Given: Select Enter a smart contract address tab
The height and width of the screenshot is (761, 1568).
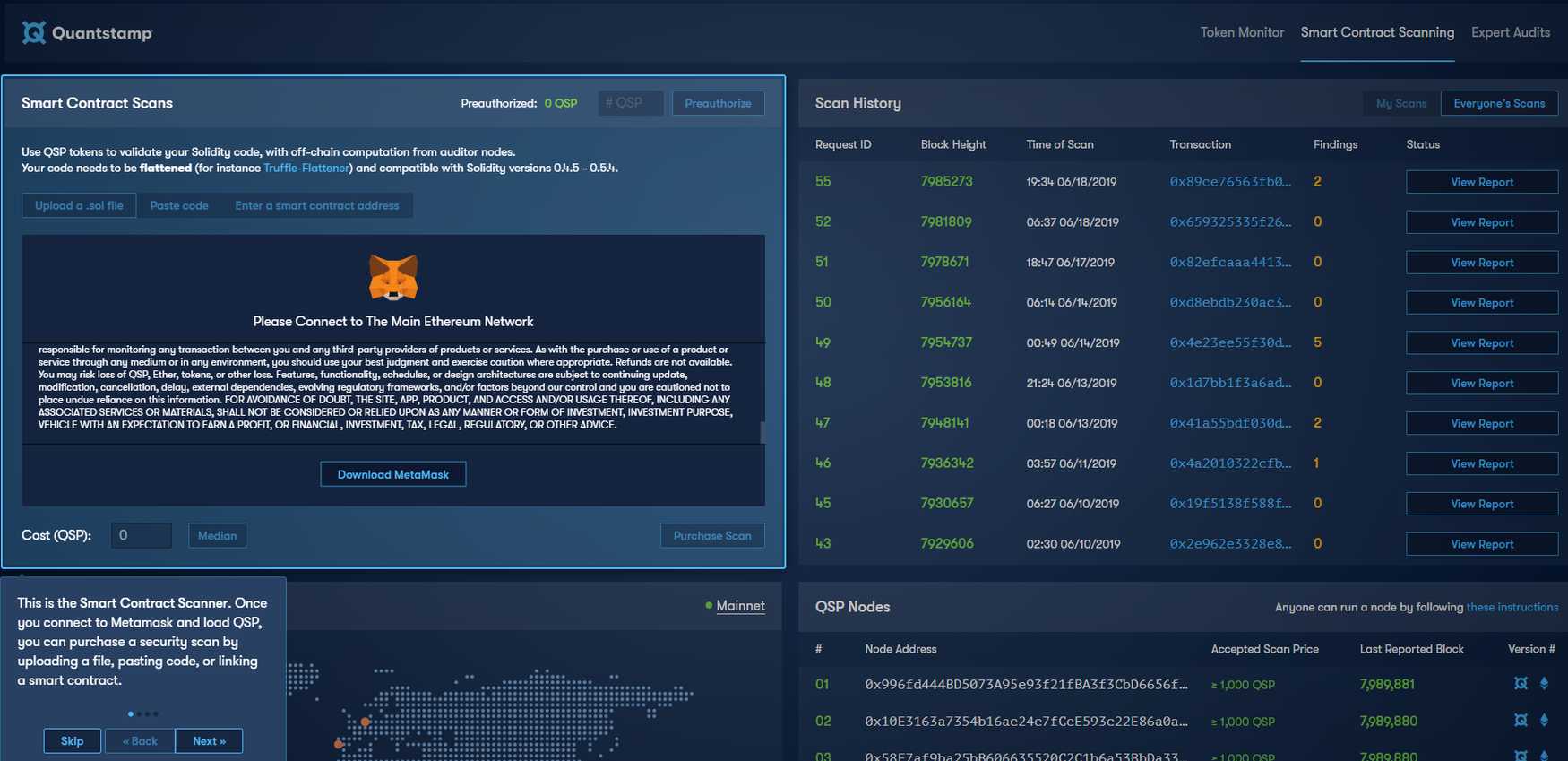Looking at the screenshot, I should click(x=317, y=205).
